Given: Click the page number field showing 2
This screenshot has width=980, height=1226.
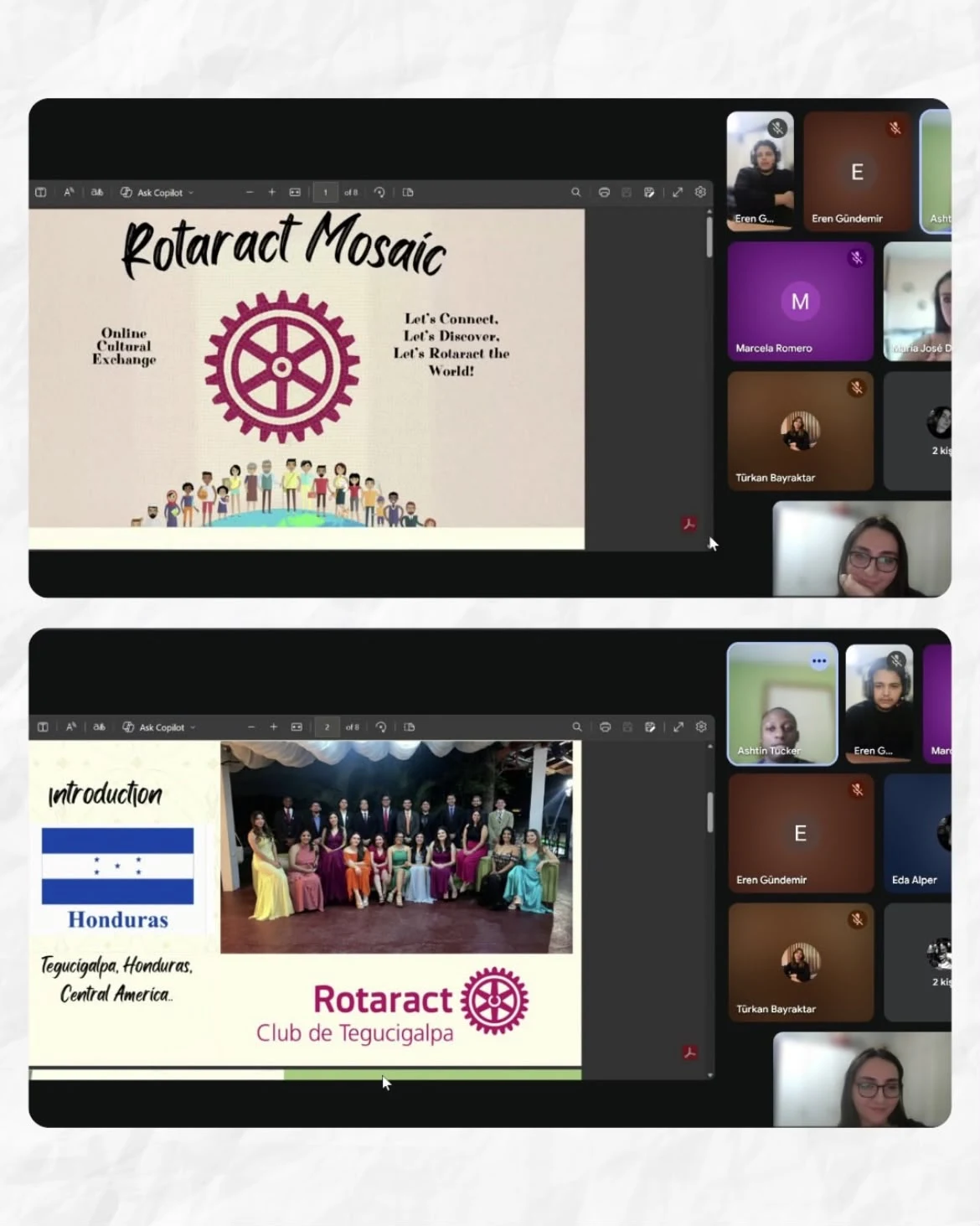Looking at the screenshot, I should (327, 727).
